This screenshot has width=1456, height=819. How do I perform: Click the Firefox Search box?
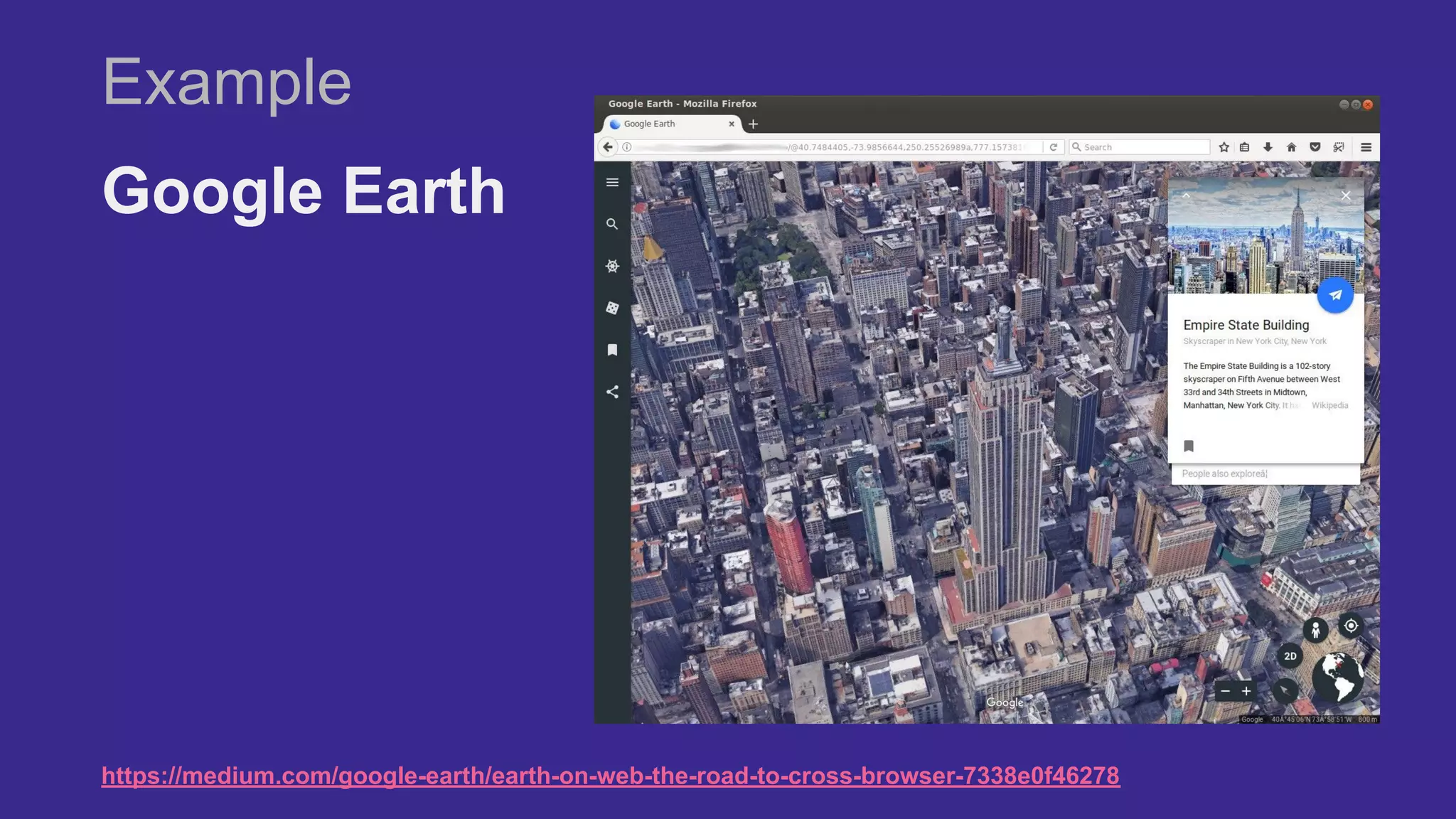tap(1140, 147)
